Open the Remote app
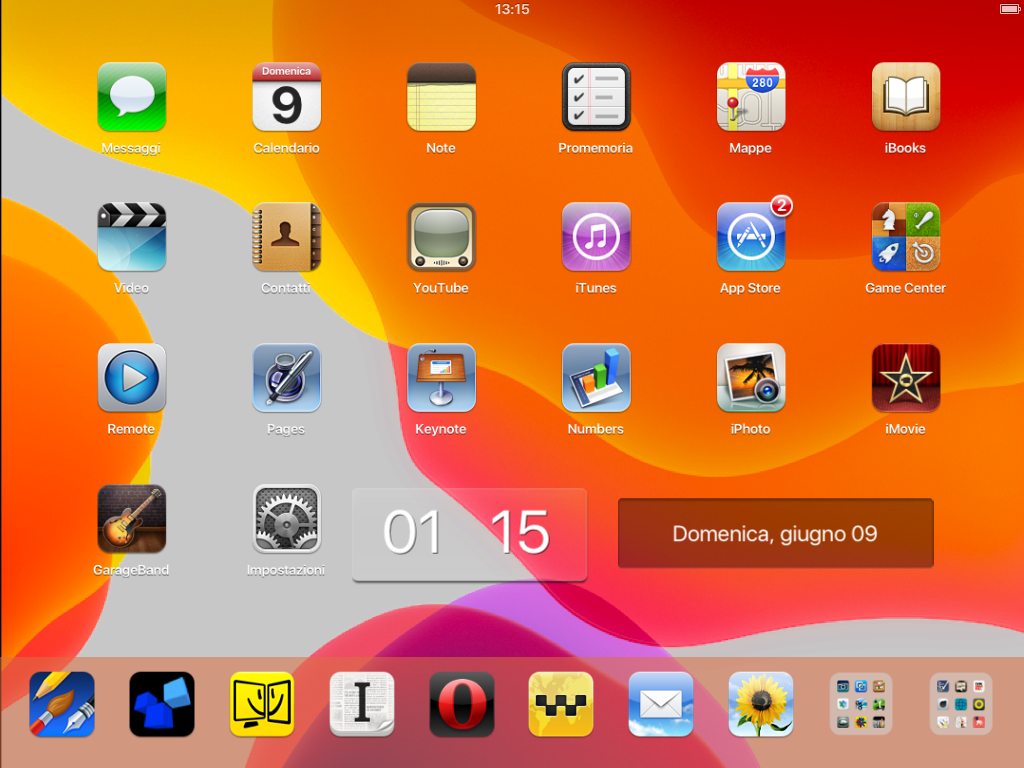This screenshot has height=768, width=1024. [131, 378]
